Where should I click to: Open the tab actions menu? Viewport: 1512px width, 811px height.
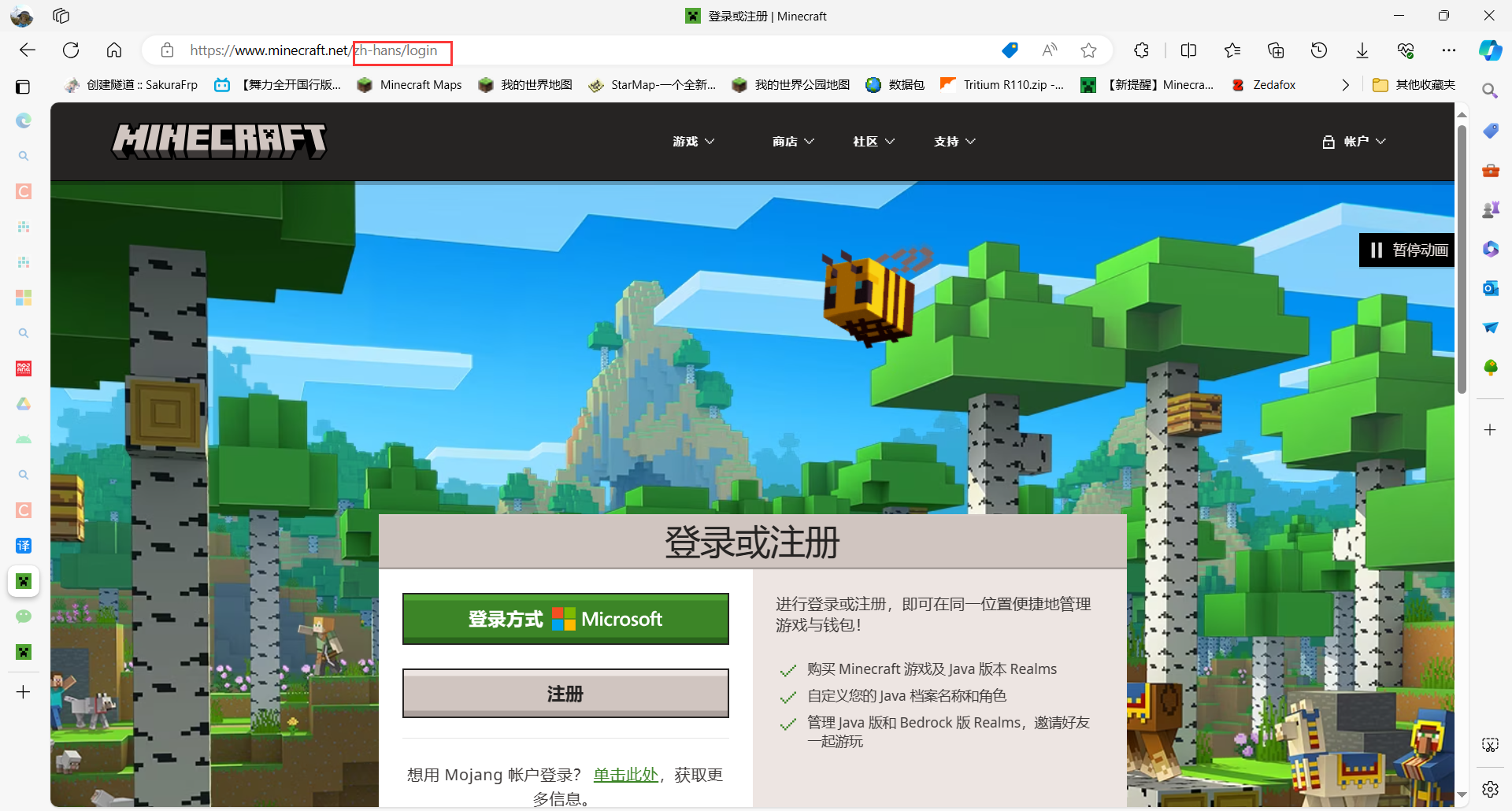pos(23,87)
